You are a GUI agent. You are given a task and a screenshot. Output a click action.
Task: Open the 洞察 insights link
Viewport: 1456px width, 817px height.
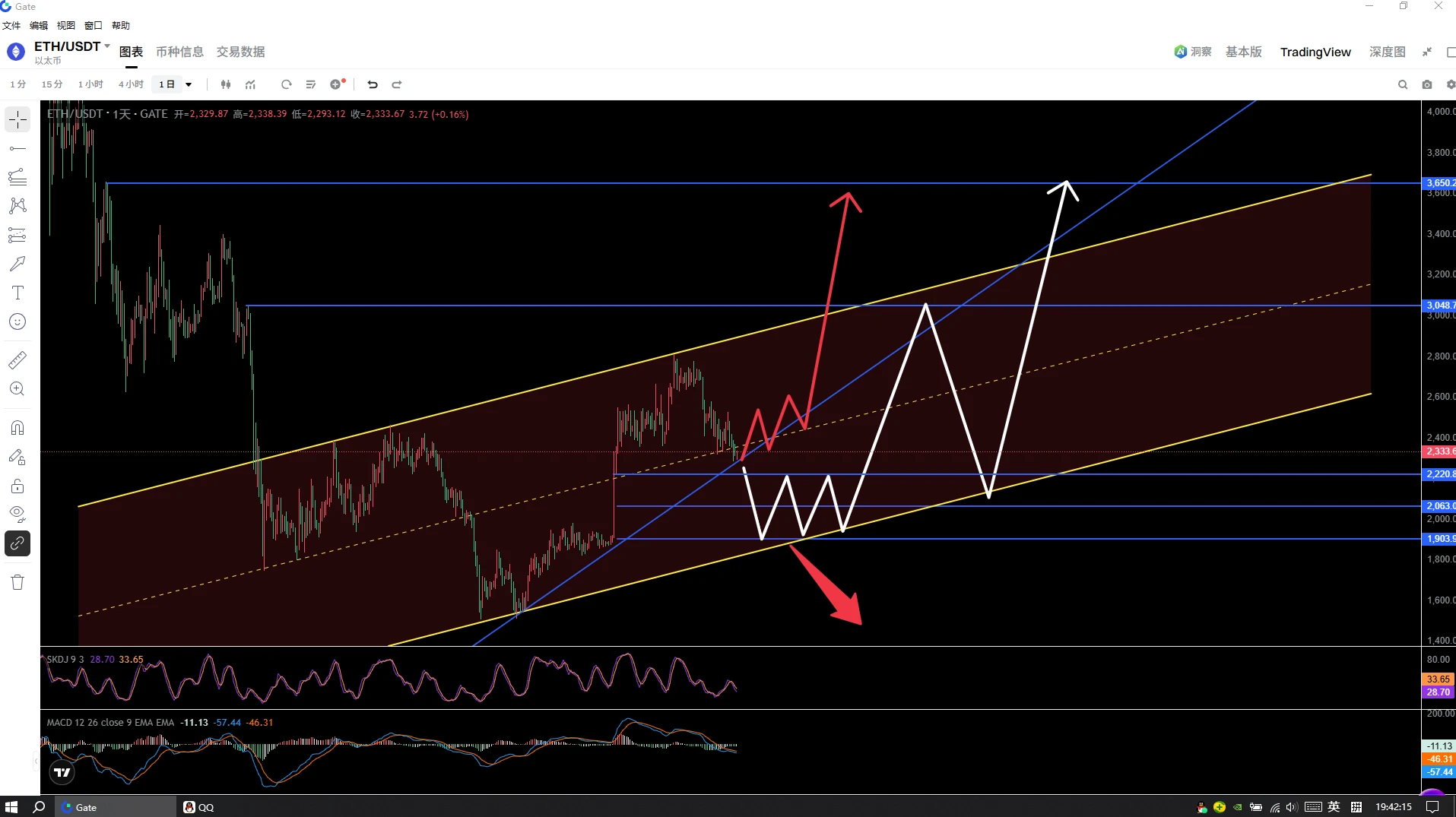1193,52
